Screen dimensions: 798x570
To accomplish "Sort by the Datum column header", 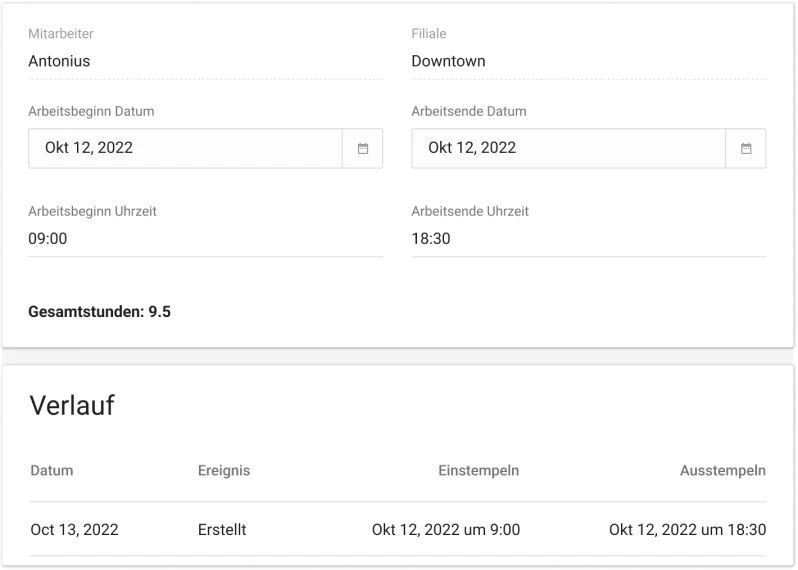I will click(52, 471).
